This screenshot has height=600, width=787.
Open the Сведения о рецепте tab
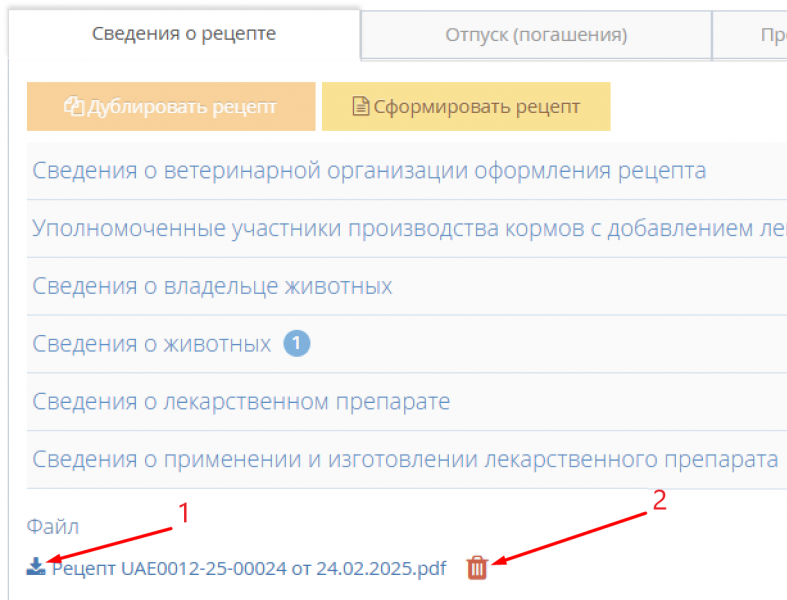tap(184, 34)
